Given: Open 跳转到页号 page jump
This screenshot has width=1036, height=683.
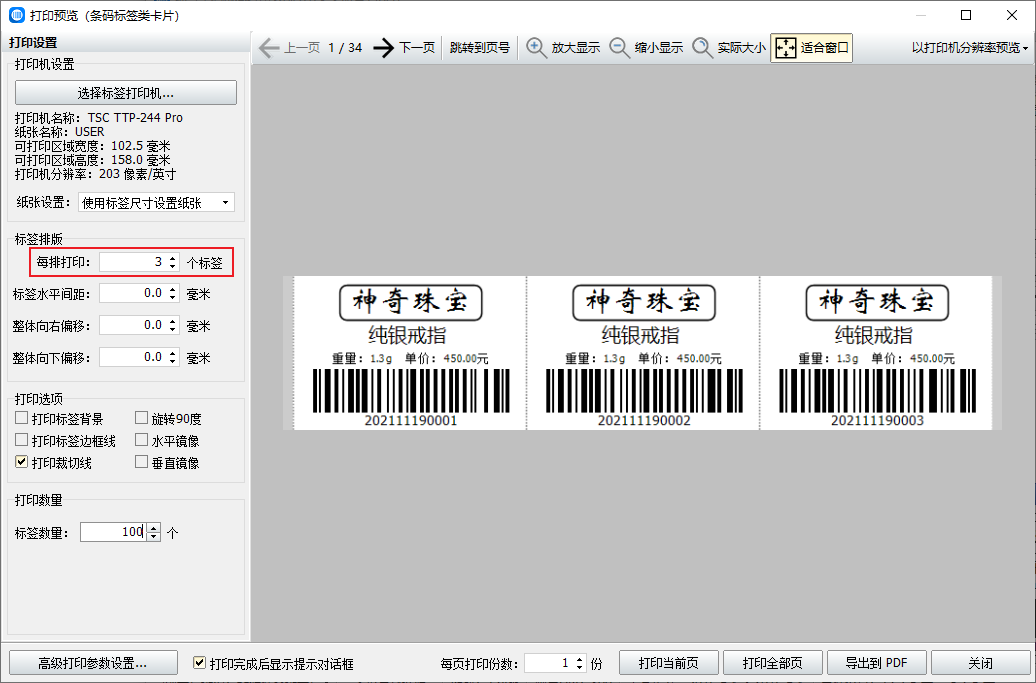Looking at the screenshot, I should point(480,48).
